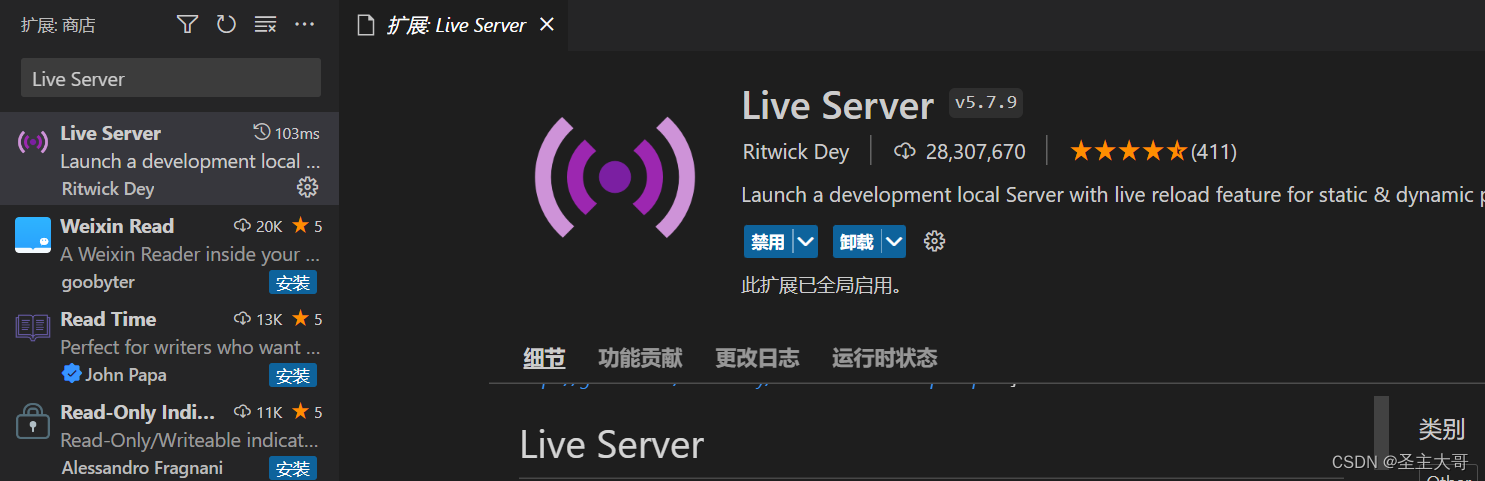Select the Weixin Read extension
Screen dimensions: 1485x481
tap(169, 251)
